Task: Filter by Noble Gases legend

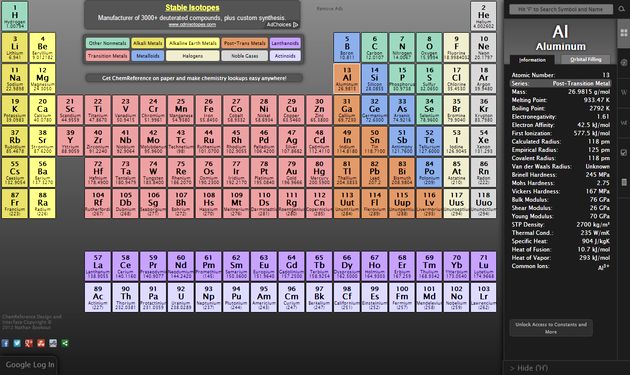Action: [244, 56]
